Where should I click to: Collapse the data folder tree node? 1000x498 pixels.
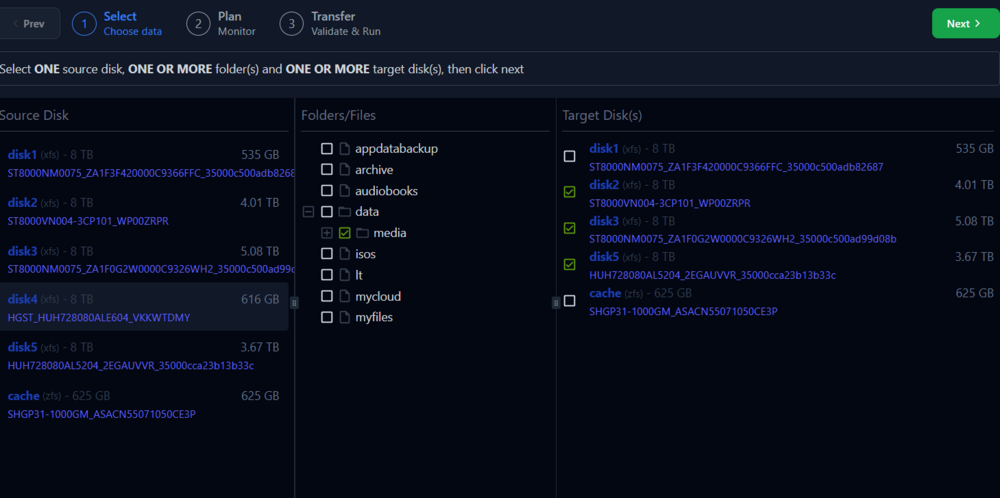308,212
